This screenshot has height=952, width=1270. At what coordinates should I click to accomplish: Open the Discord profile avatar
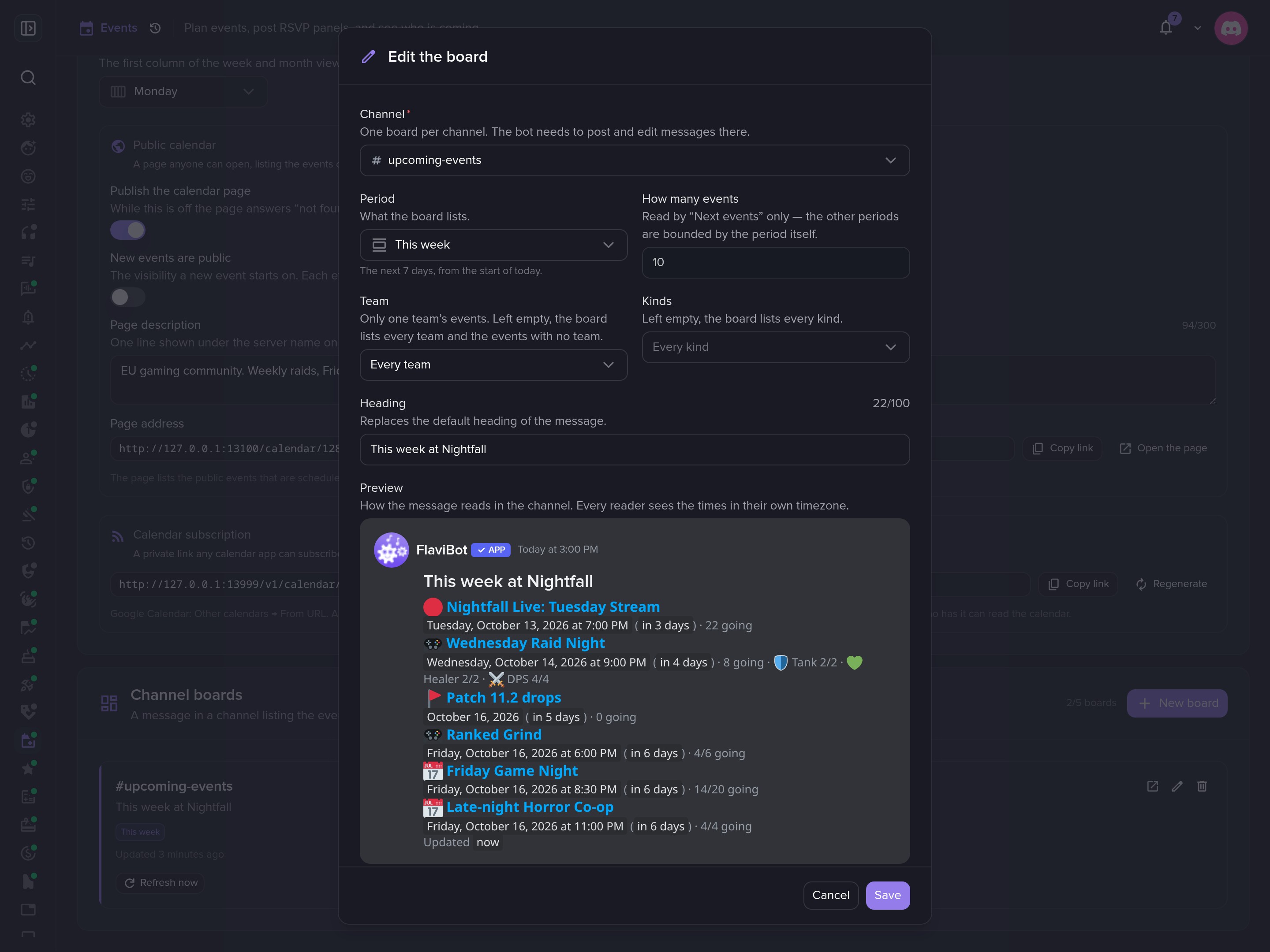1230,28
